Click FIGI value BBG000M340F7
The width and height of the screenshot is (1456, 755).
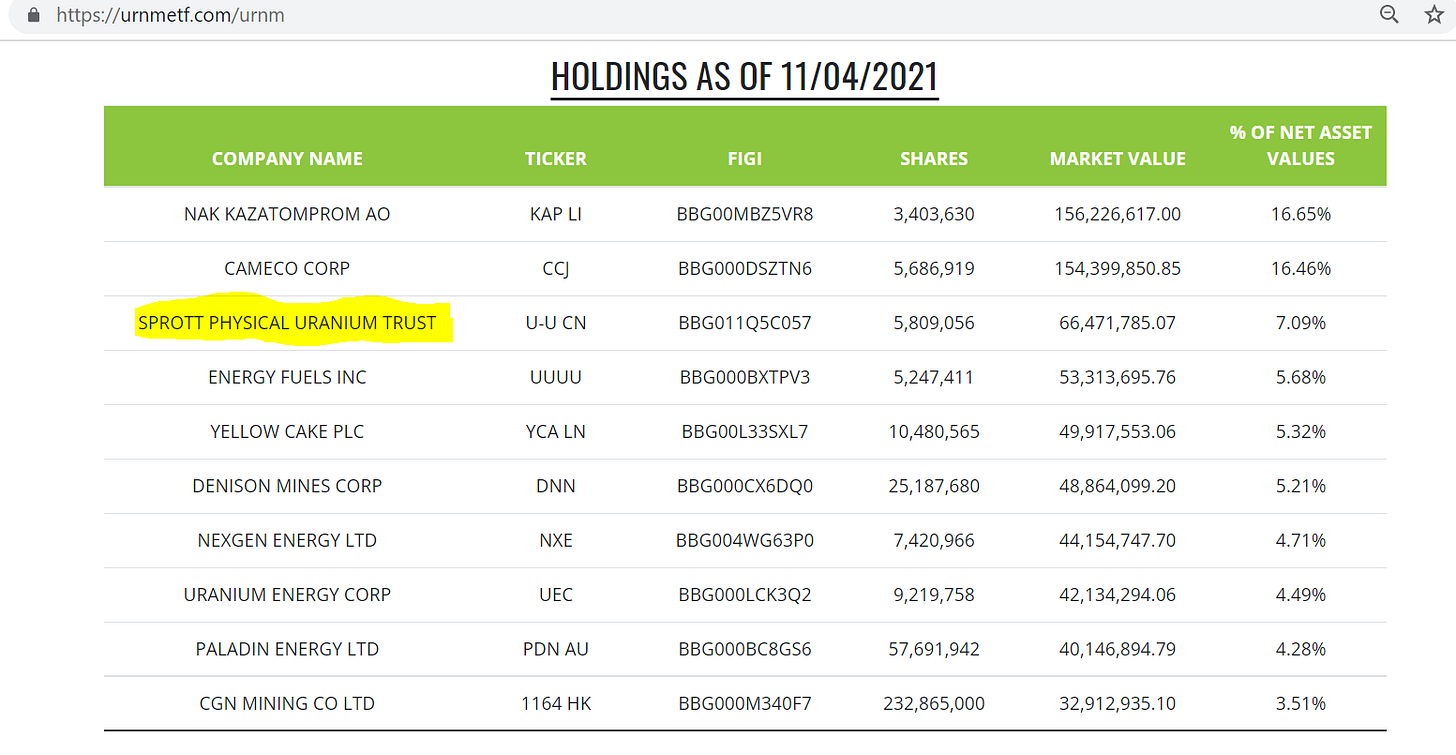745,703
